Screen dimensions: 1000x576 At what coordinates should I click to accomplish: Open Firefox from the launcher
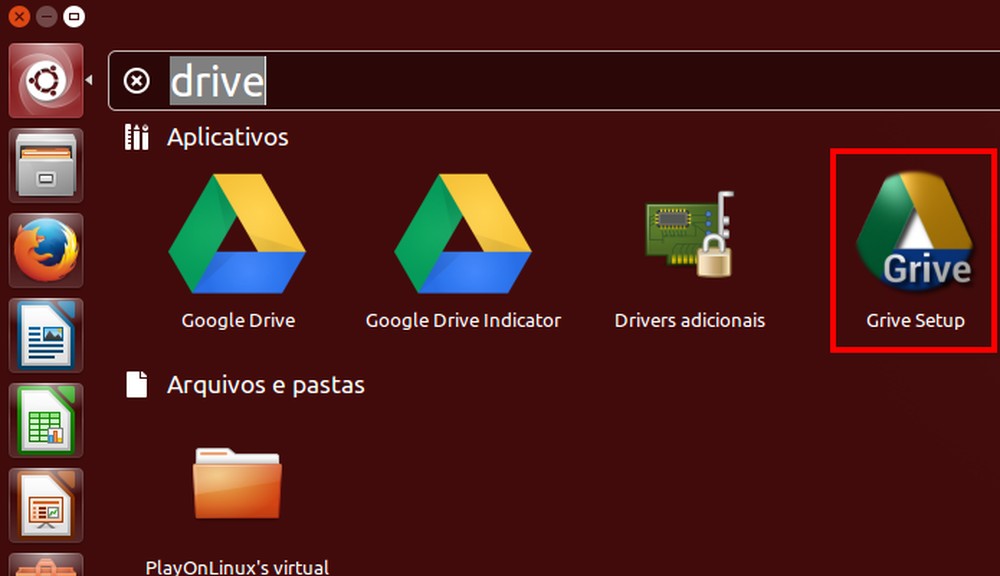tap(46, 250)
